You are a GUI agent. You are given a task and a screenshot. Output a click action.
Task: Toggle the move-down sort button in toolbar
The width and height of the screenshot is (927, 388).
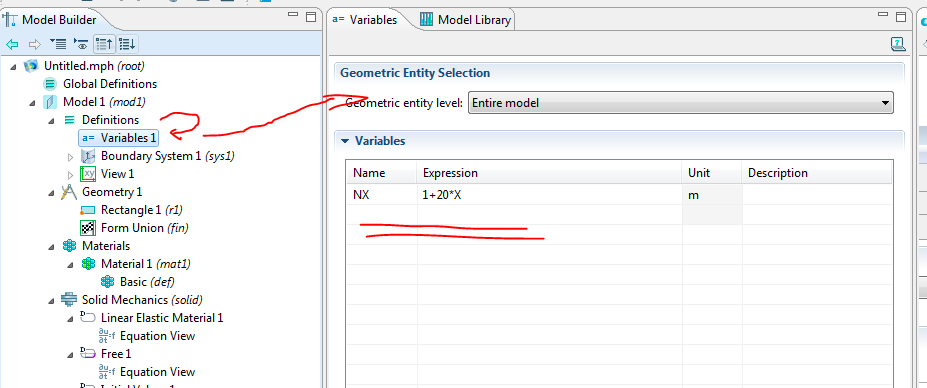coord(127,44)
